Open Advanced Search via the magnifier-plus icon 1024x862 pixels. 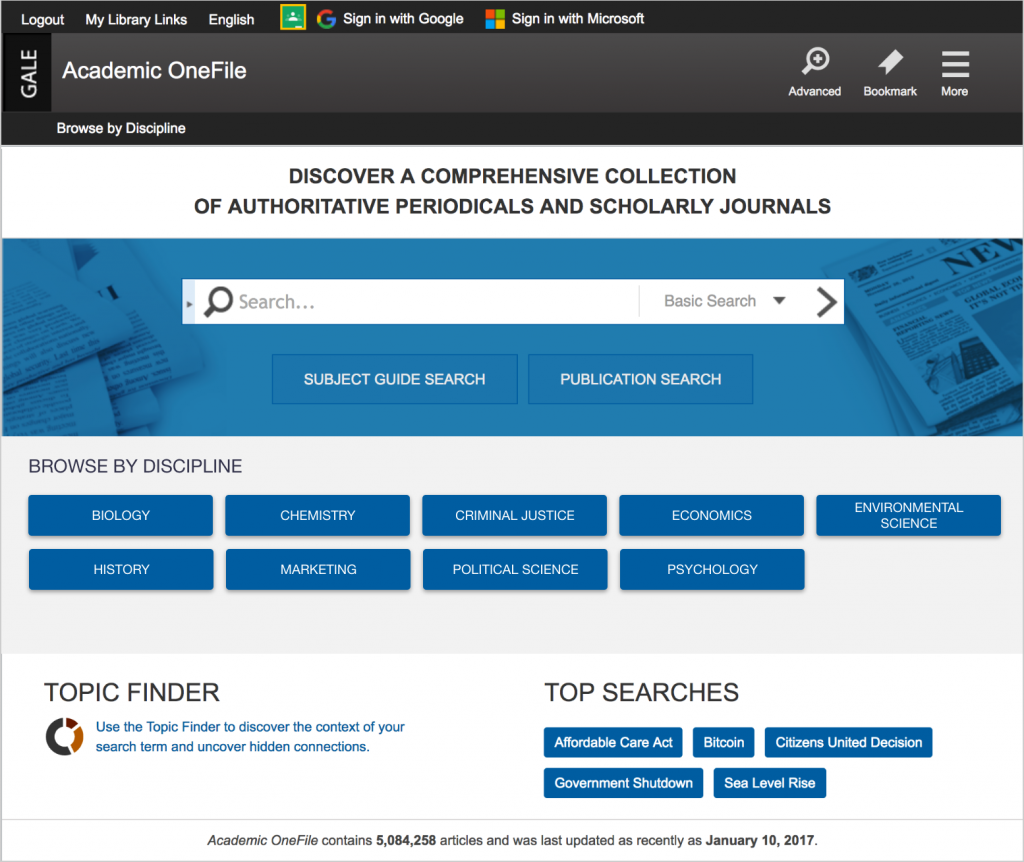pyautogui.click(x=814, y=62)
